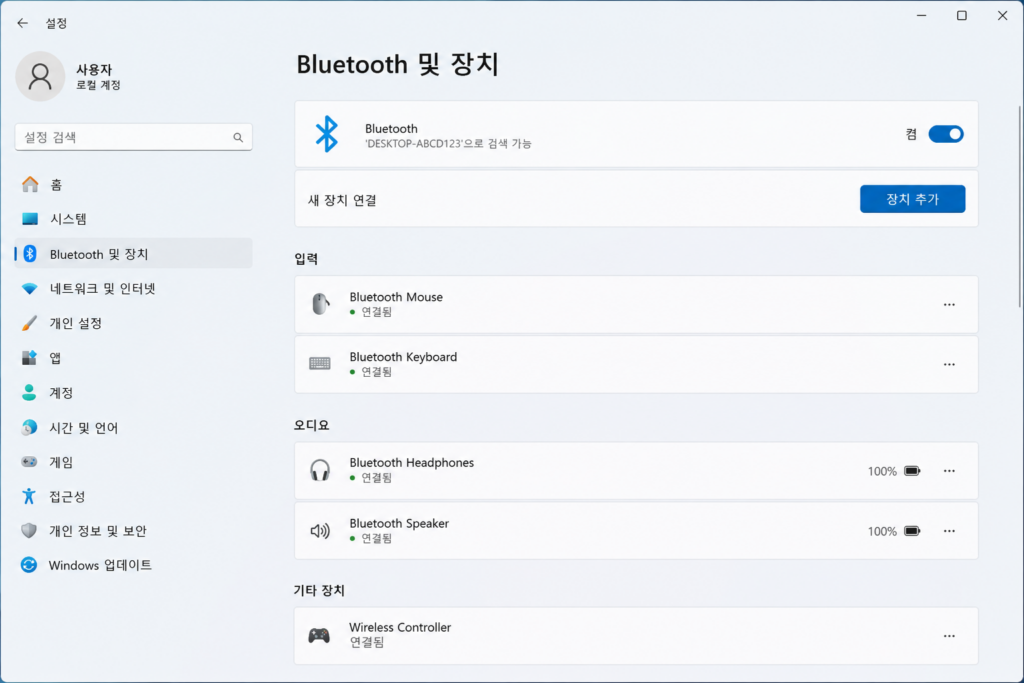Click the 입력 section heading
Screen dimensions: 1024x683
pos(306,259)
